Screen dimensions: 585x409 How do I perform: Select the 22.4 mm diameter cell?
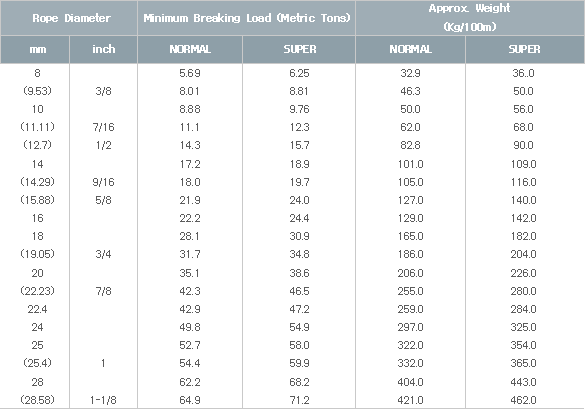click(x=37, y=309)
